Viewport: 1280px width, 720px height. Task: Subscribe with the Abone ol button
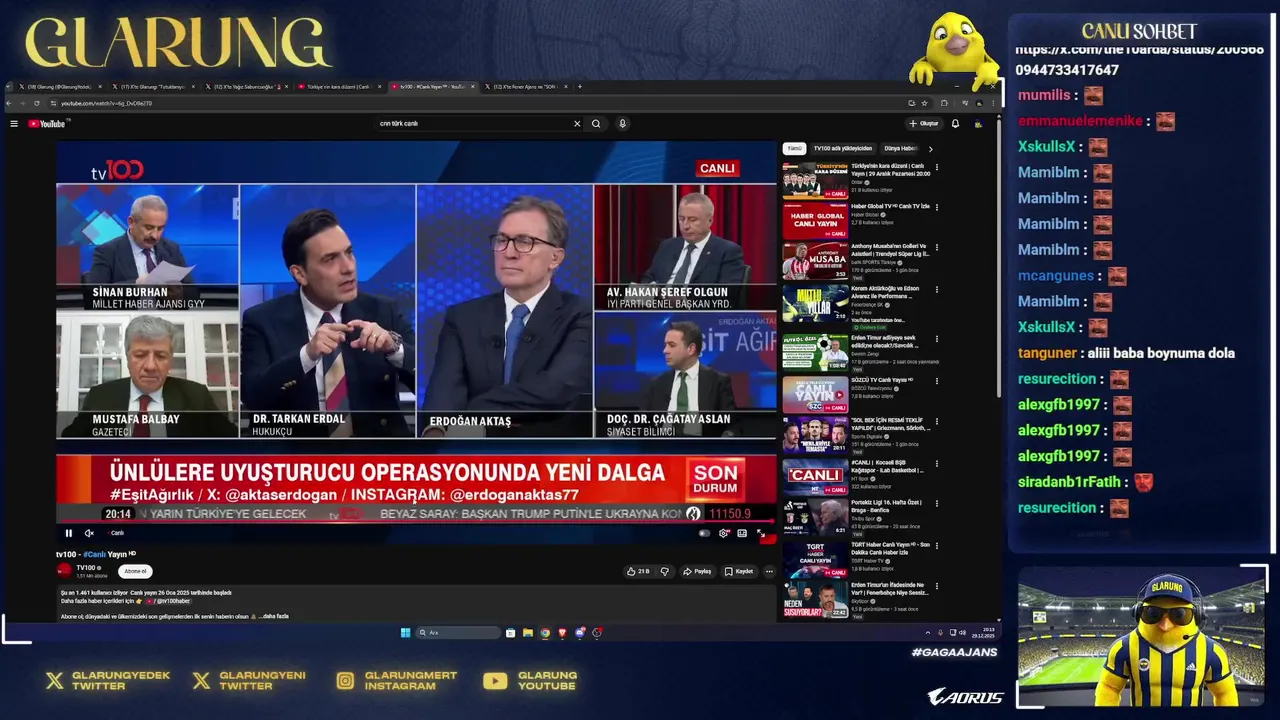coord(135,571)
